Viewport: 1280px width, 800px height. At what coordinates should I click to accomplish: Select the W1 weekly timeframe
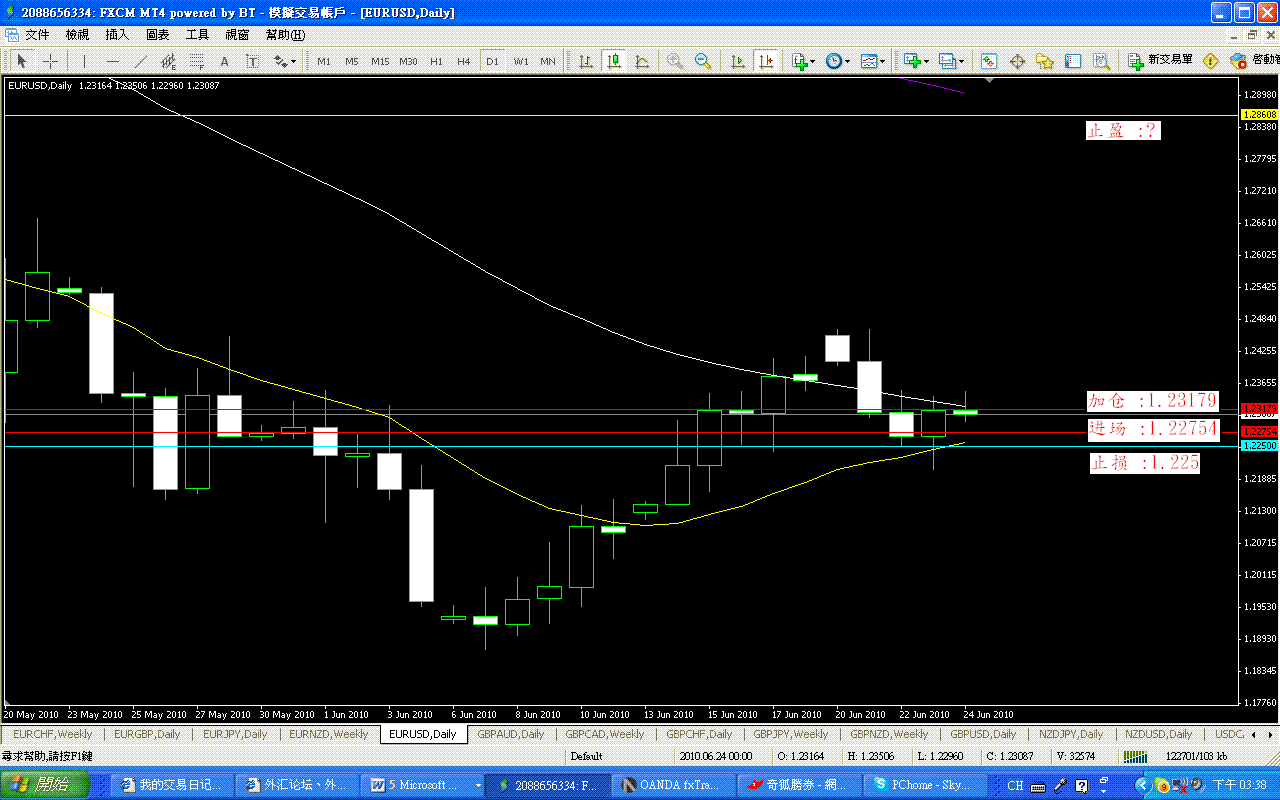pos(520,61)
